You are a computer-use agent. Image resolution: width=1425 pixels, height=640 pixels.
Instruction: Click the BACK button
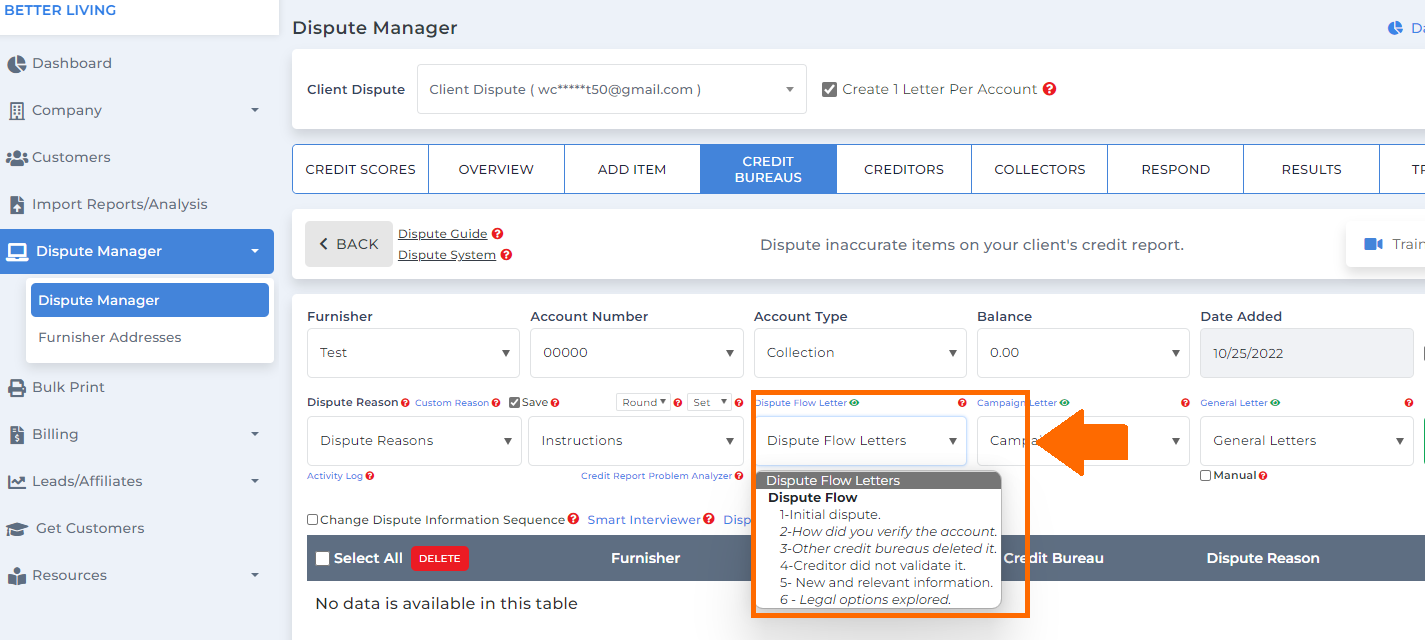[x=348, y=244]
